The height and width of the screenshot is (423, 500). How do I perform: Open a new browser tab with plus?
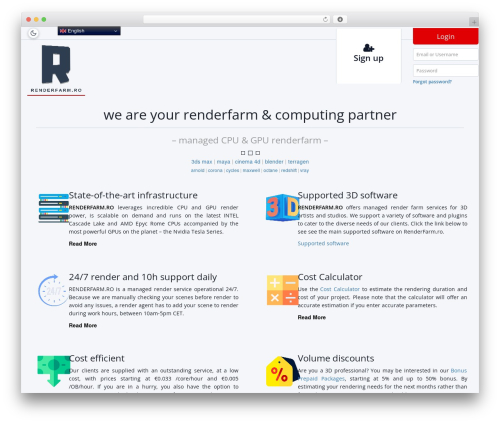click(474, 22)
